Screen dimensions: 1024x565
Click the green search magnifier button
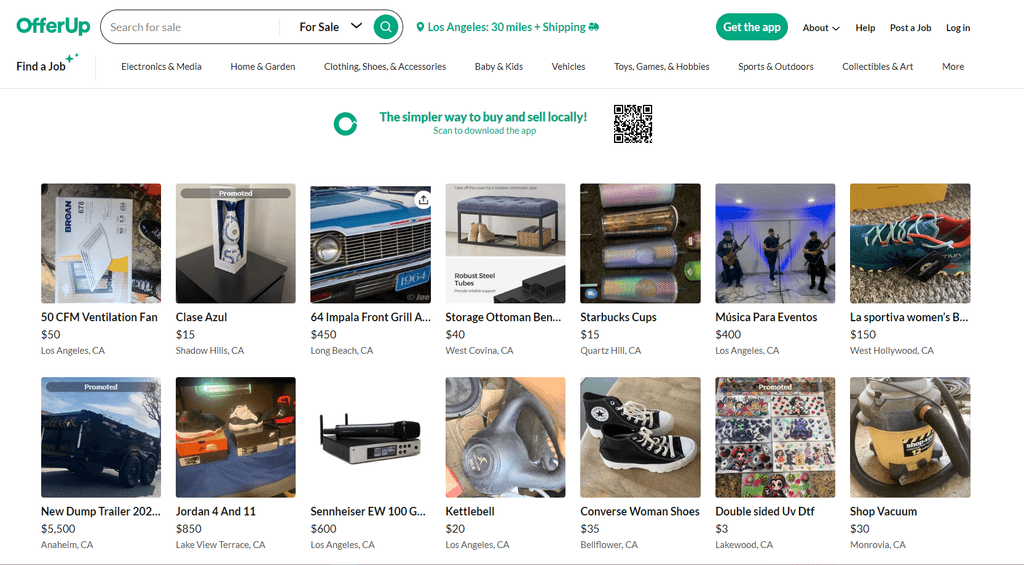coord(386,27)
